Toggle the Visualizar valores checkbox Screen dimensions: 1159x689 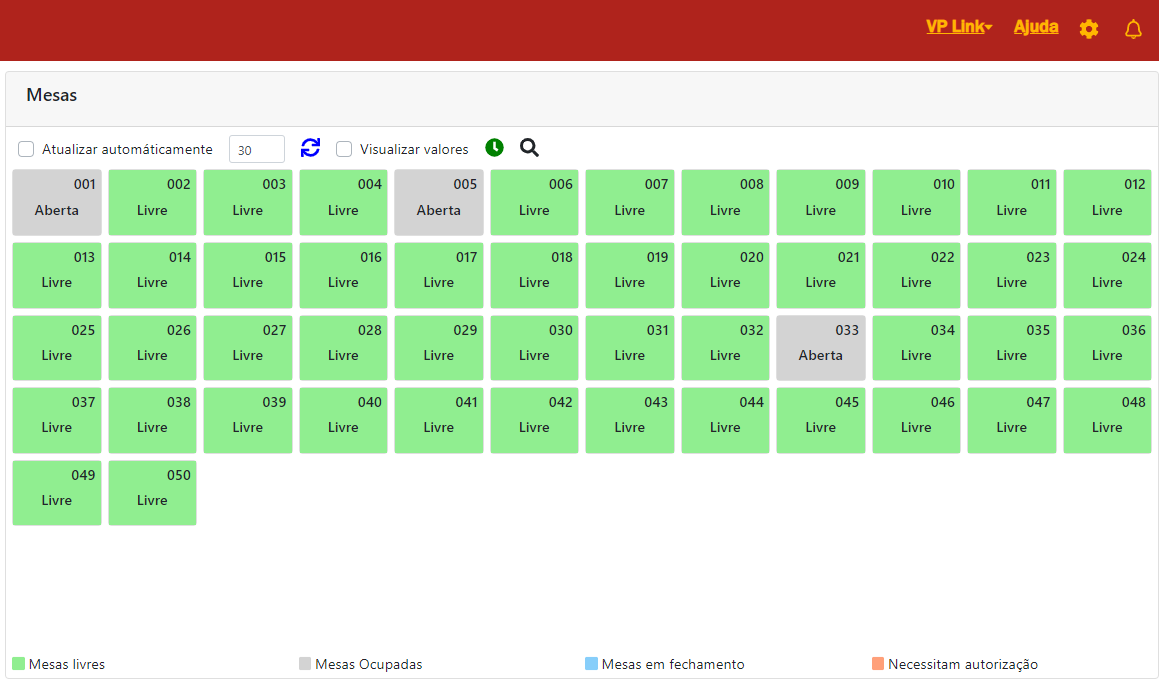point(344,149)
